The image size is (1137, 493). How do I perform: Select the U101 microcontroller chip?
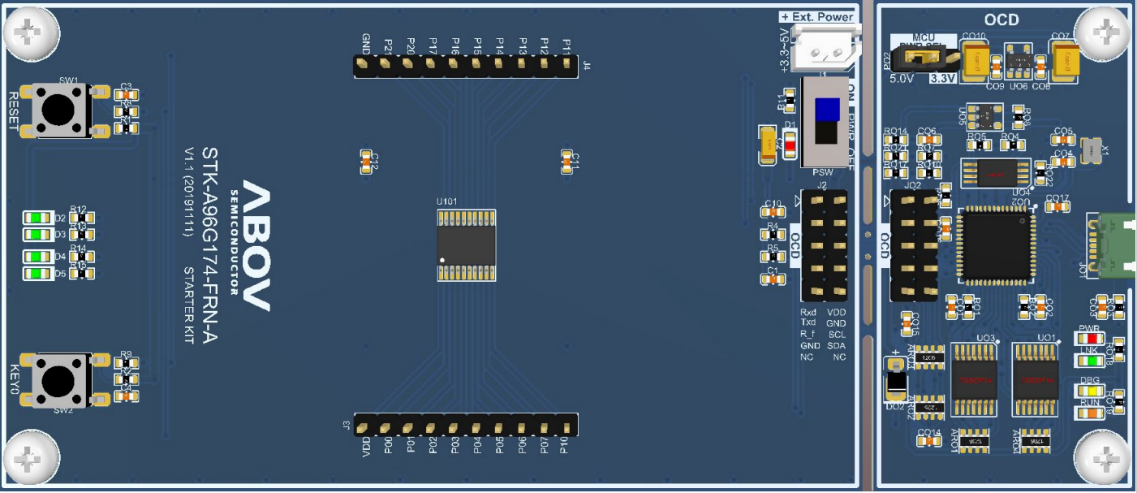pyautogui.click(x=466, y=246)
